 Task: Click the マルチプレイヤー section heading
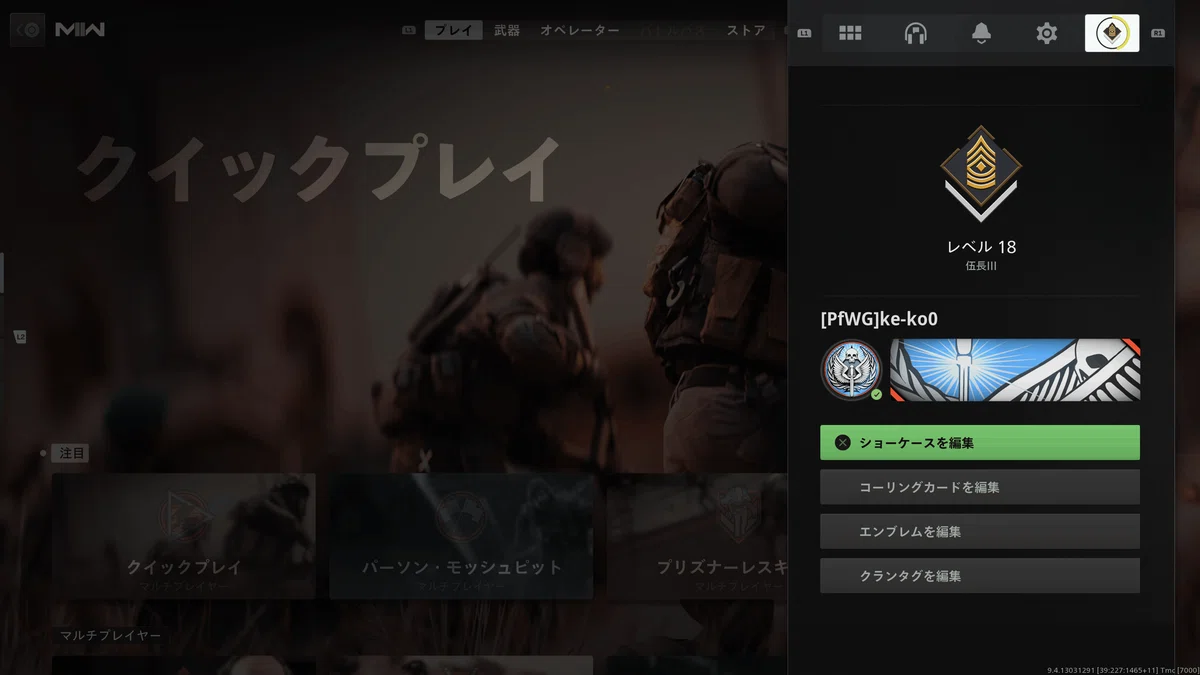point(110,635)
